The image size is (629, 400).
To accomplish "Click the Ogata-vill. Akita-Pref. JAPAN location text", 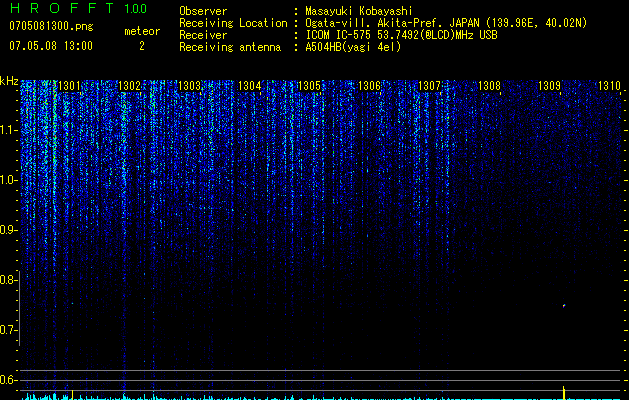I will [446, 23].
